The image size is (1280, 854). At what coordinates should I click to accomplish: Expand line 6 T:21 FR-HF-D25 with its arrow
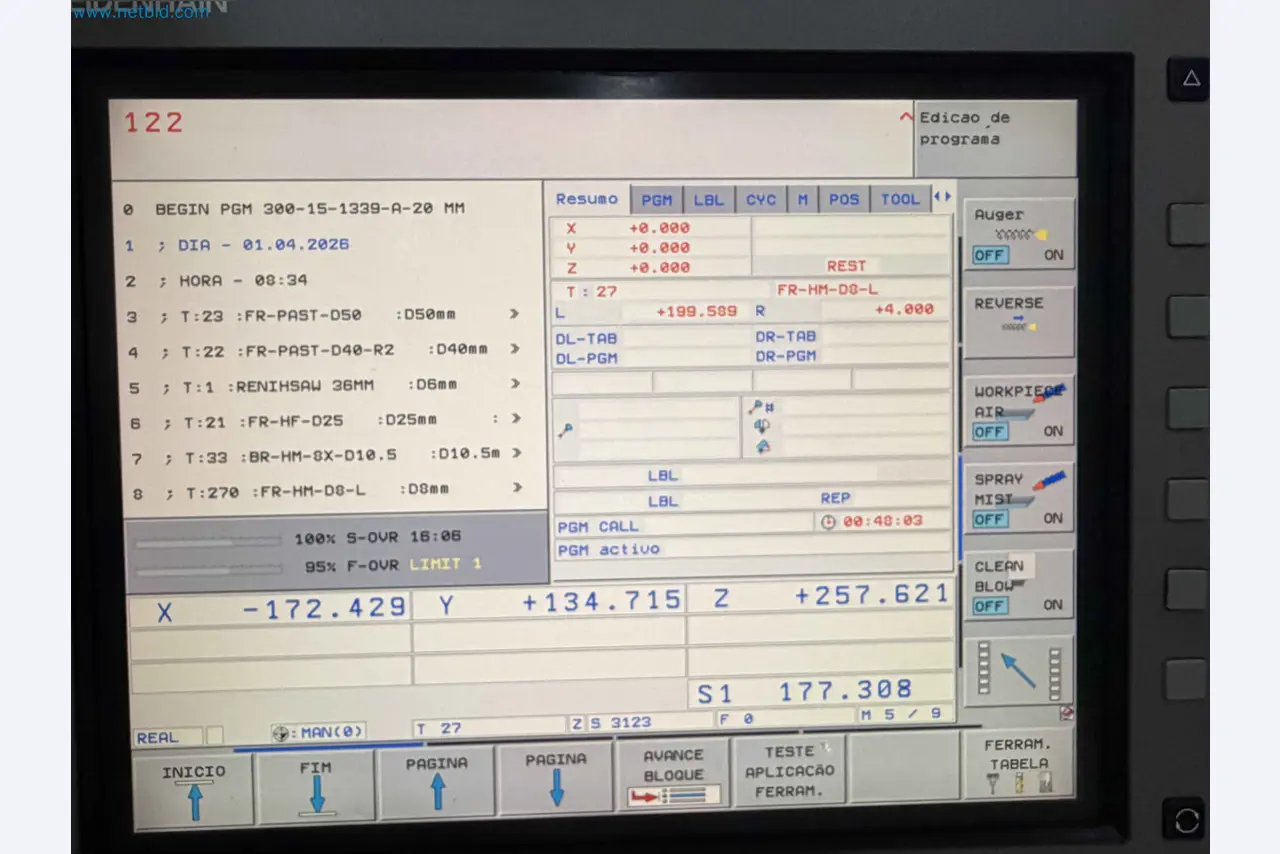point(515,419)
